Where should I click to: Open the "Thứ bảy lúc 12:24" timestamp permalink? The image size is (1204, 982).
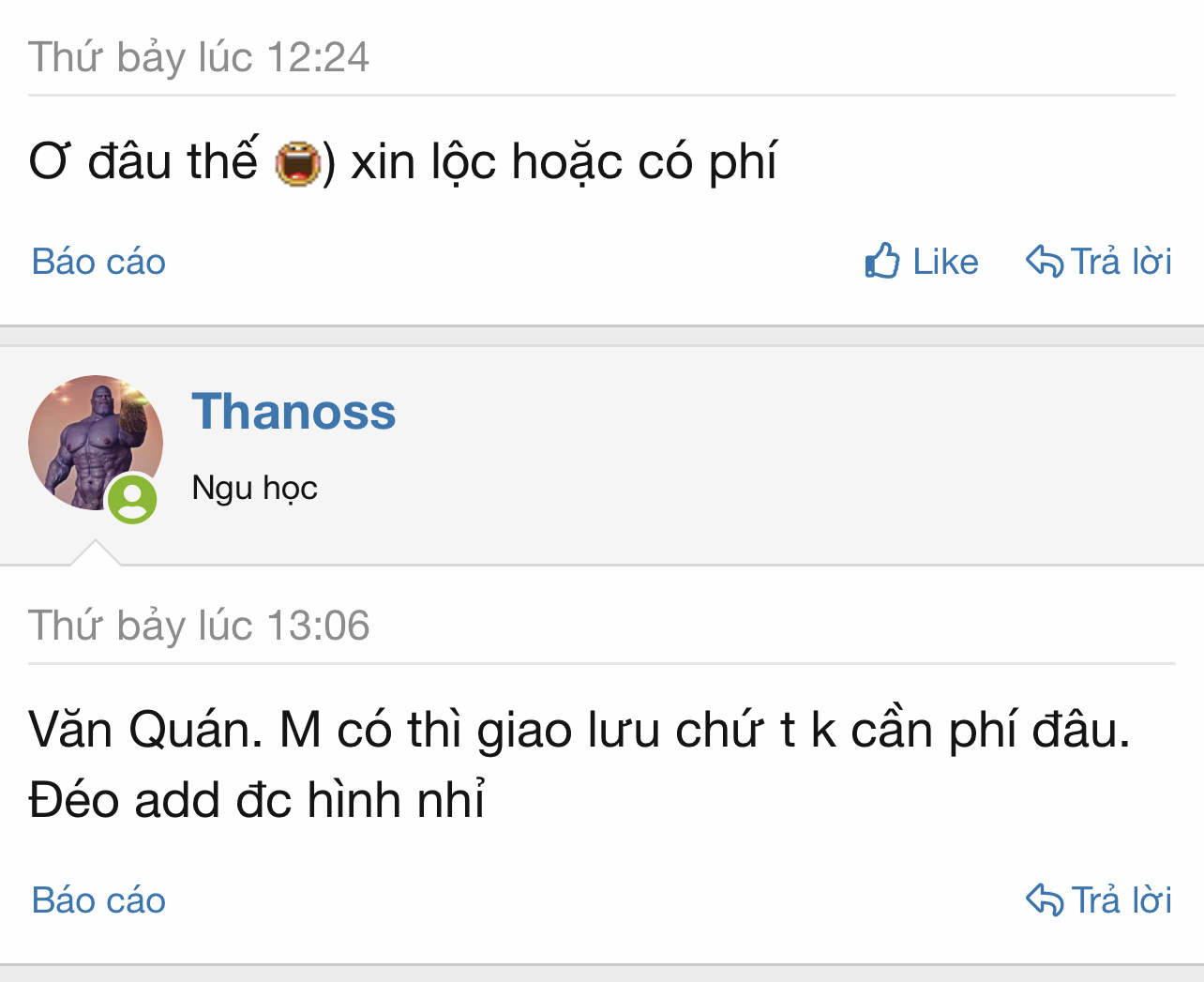[x=199, y=57]
